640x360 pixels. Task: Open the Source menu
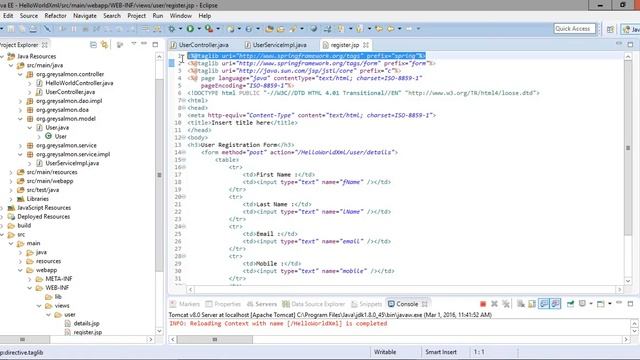(x=29, y=16)
